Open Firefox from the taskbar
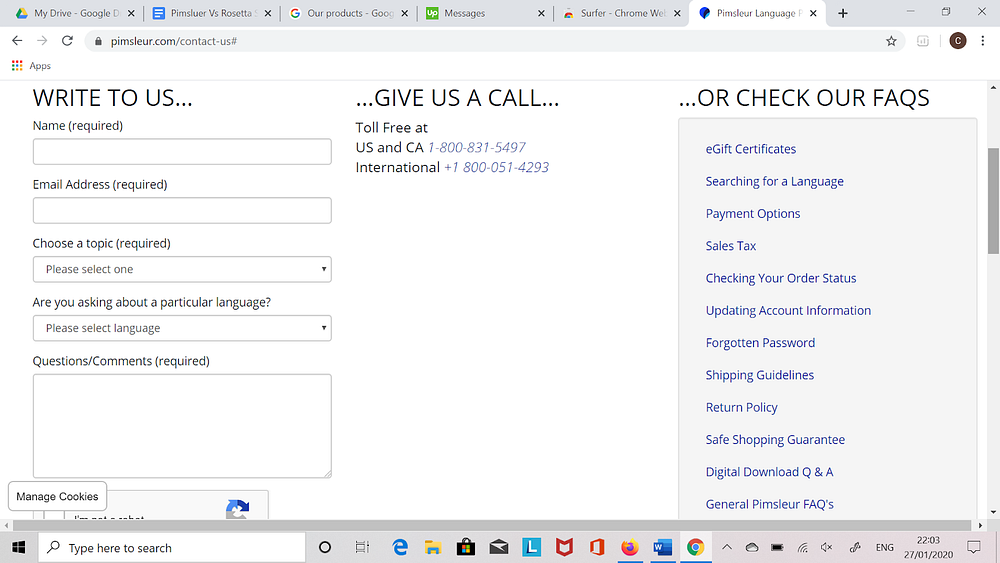The image size is (1000, 563). (x=629, y=547)
